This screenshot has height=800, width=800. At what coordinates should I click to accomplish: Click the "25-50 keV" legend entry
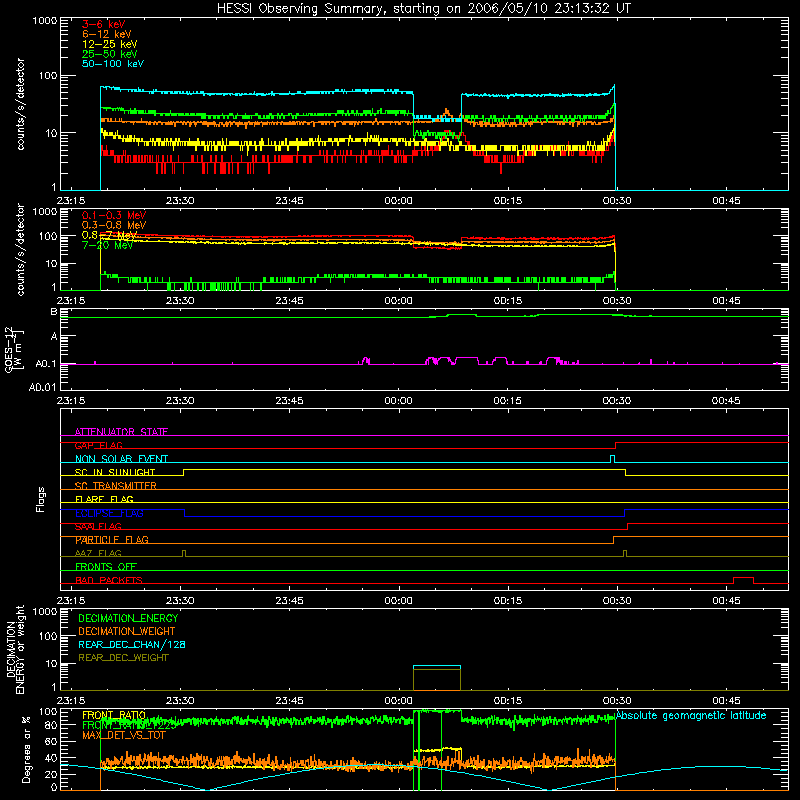point(110,54)
